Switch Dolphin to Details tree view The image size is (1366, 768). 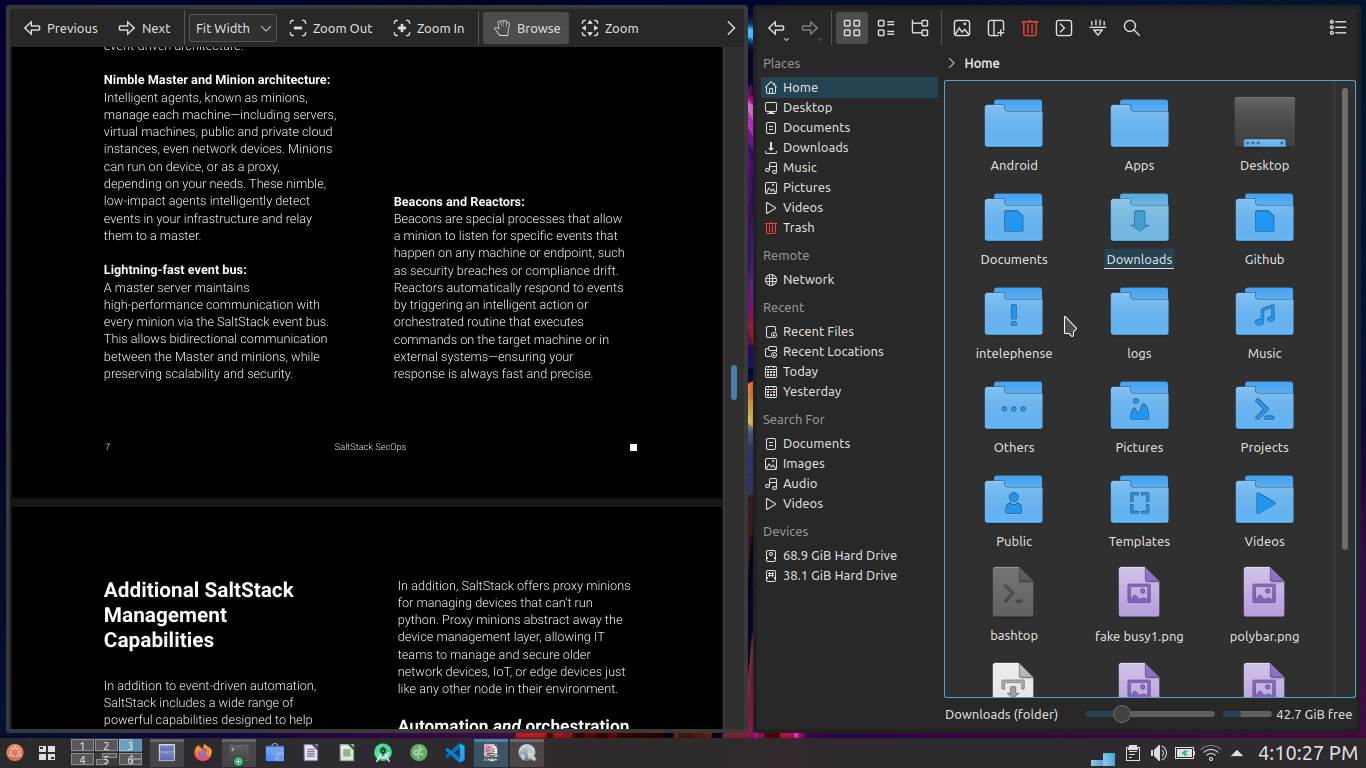pos(920,28)
